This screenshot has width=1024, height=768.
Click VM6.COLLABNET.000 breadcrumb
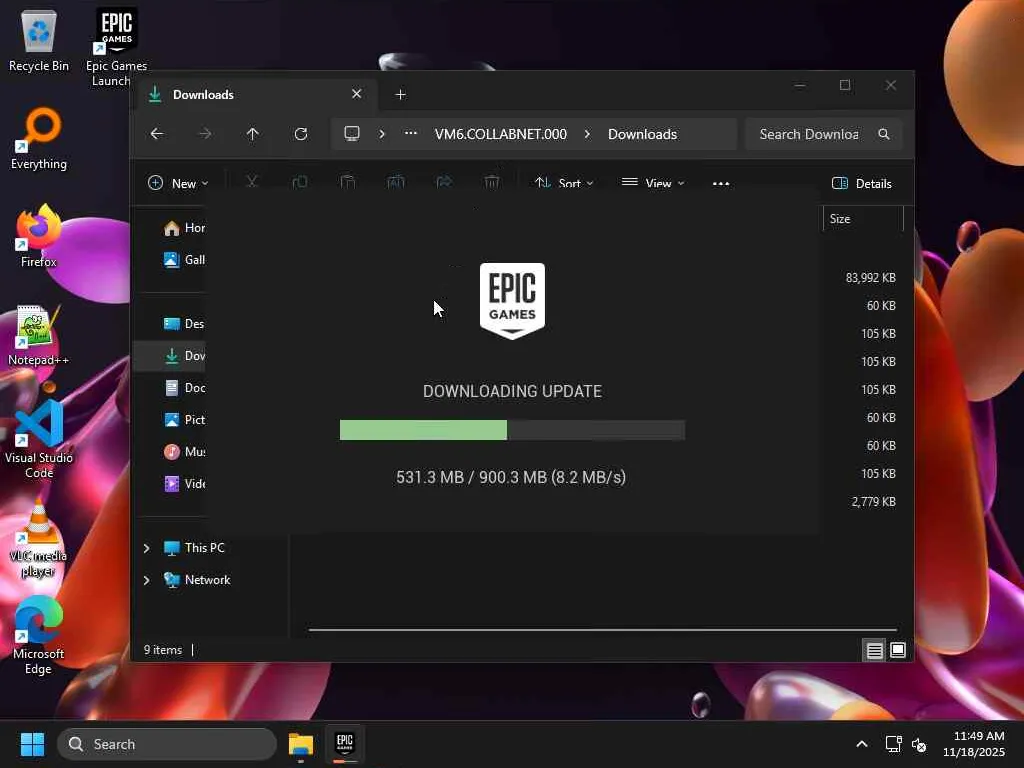tap(501, 134)
